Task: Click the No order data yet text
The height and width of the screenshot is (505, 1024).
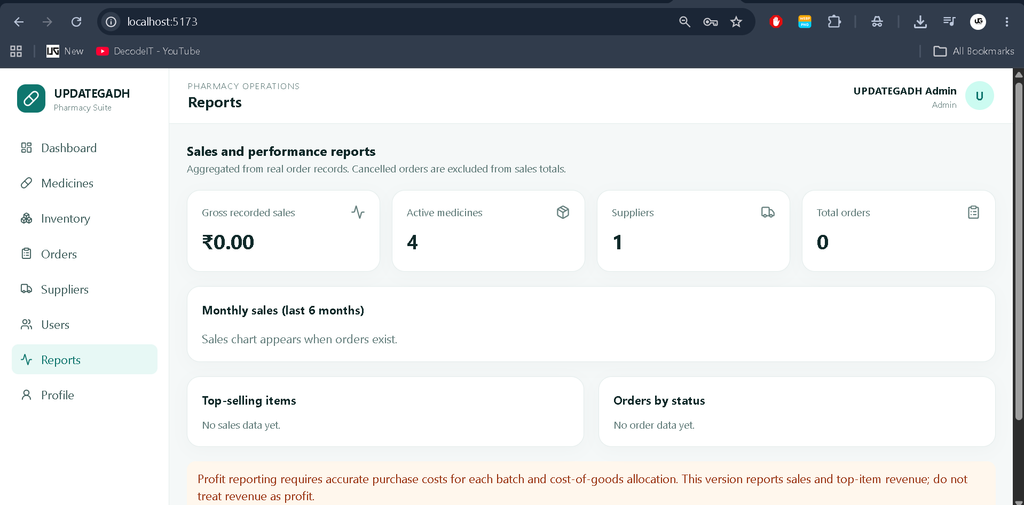Action: pyautogui.click(x=654, y=425)
